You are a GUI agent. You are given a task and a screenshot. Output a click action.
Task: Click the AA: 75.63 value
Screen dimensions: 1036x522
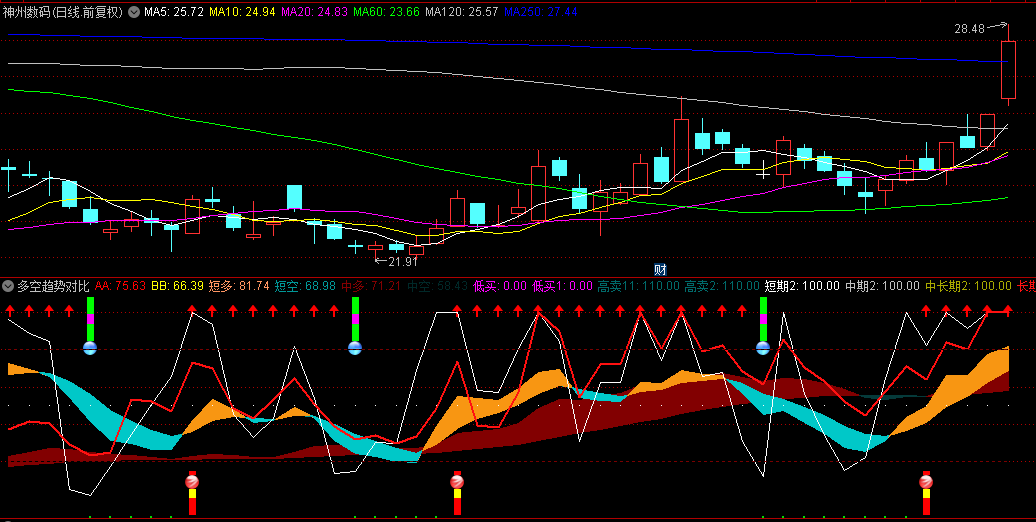tap(120, 286)
